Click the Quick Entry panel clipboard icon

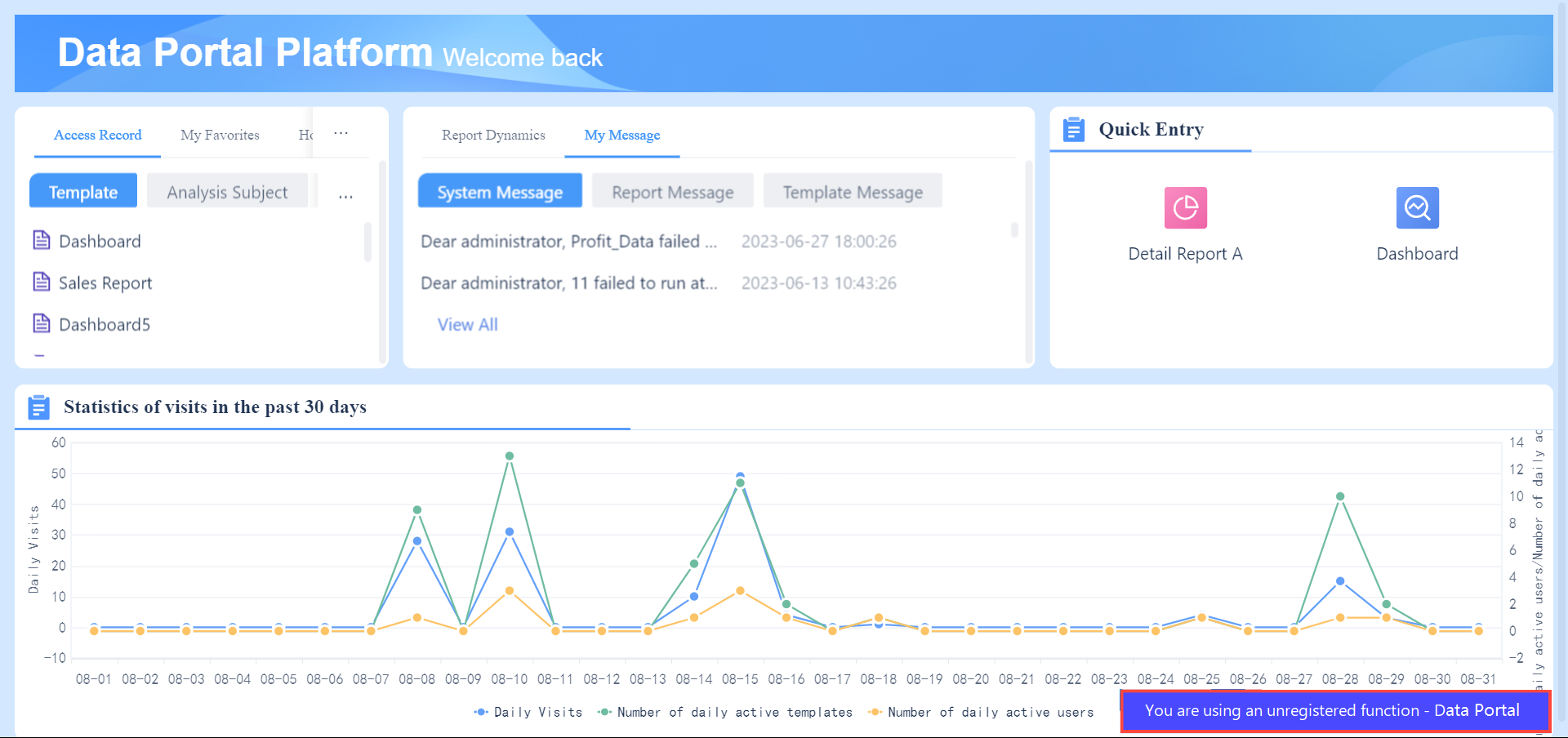tap(1073, 129)
